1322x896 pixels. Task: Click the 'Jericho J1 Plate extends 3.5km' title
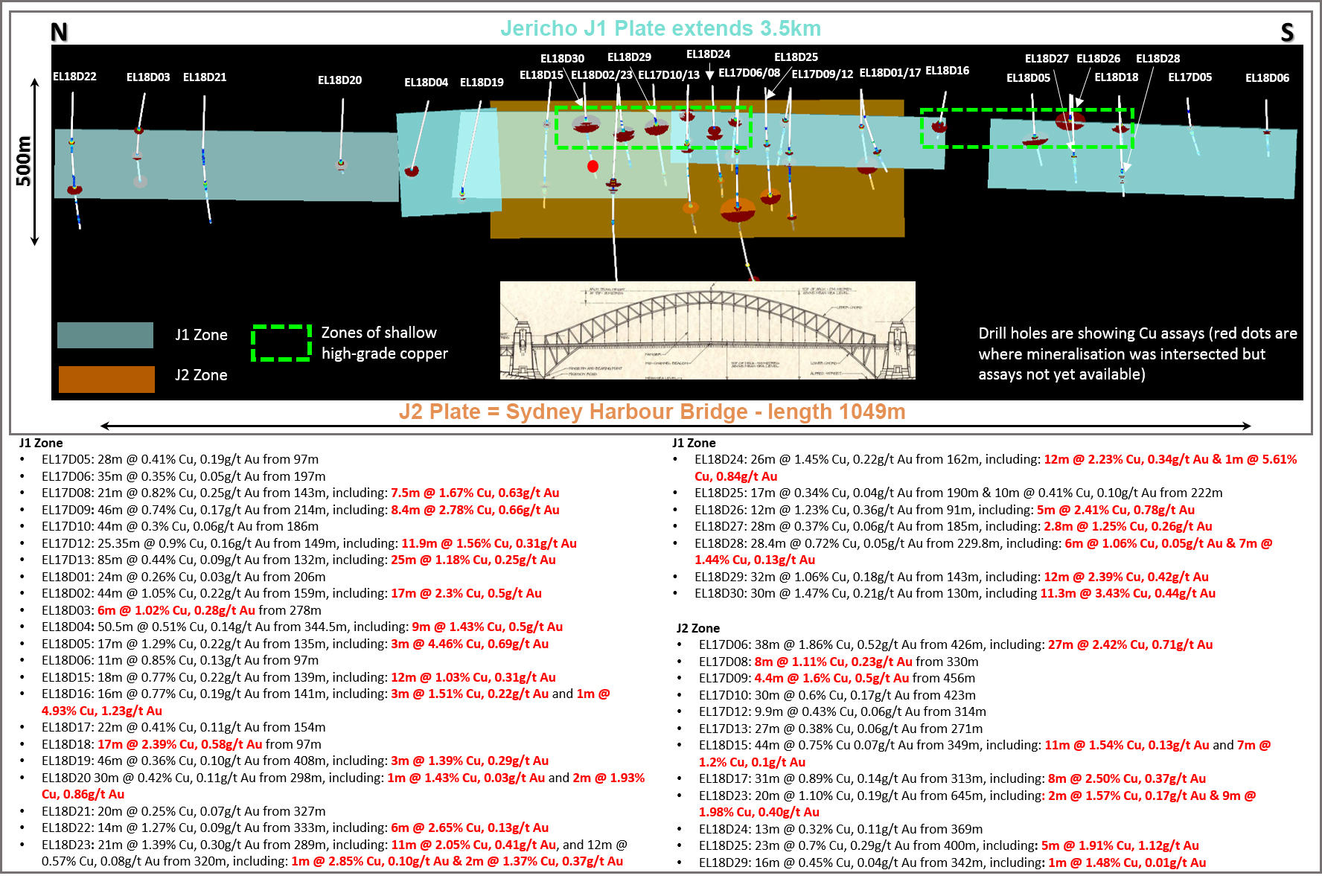click(x=660, y=28)
